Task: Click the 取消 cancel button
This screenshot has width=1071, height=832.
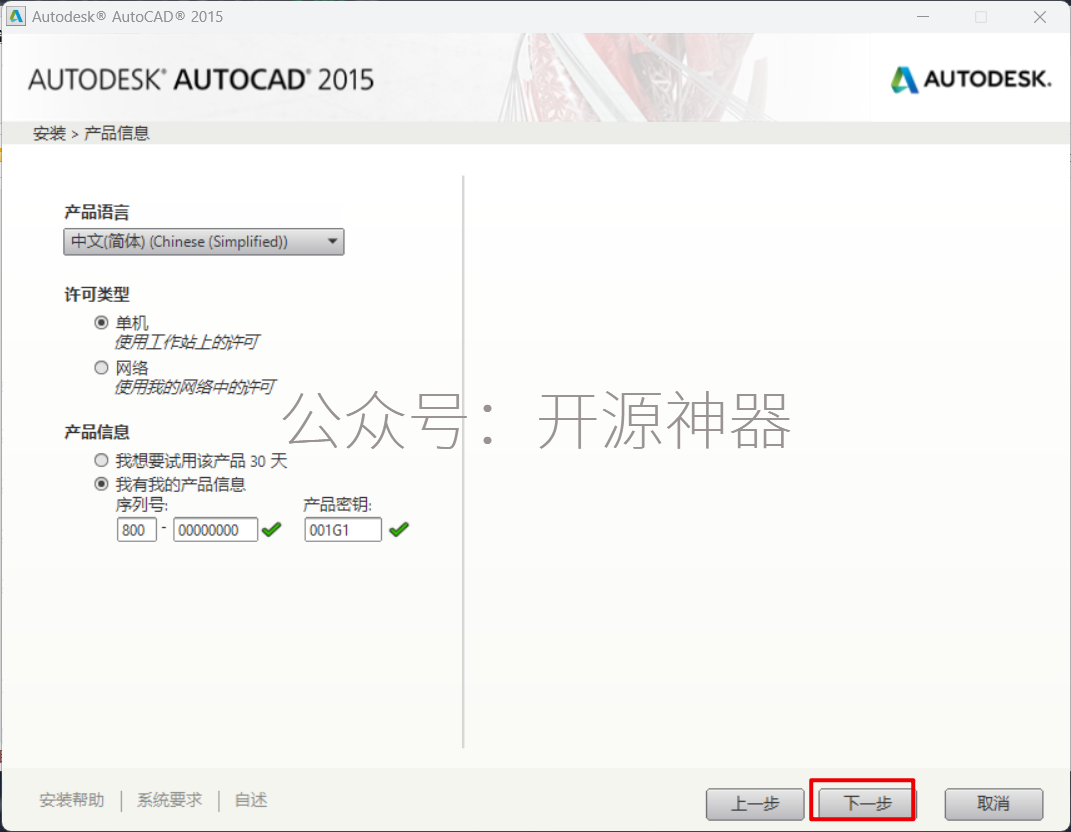Action: [x=994, y=803]
